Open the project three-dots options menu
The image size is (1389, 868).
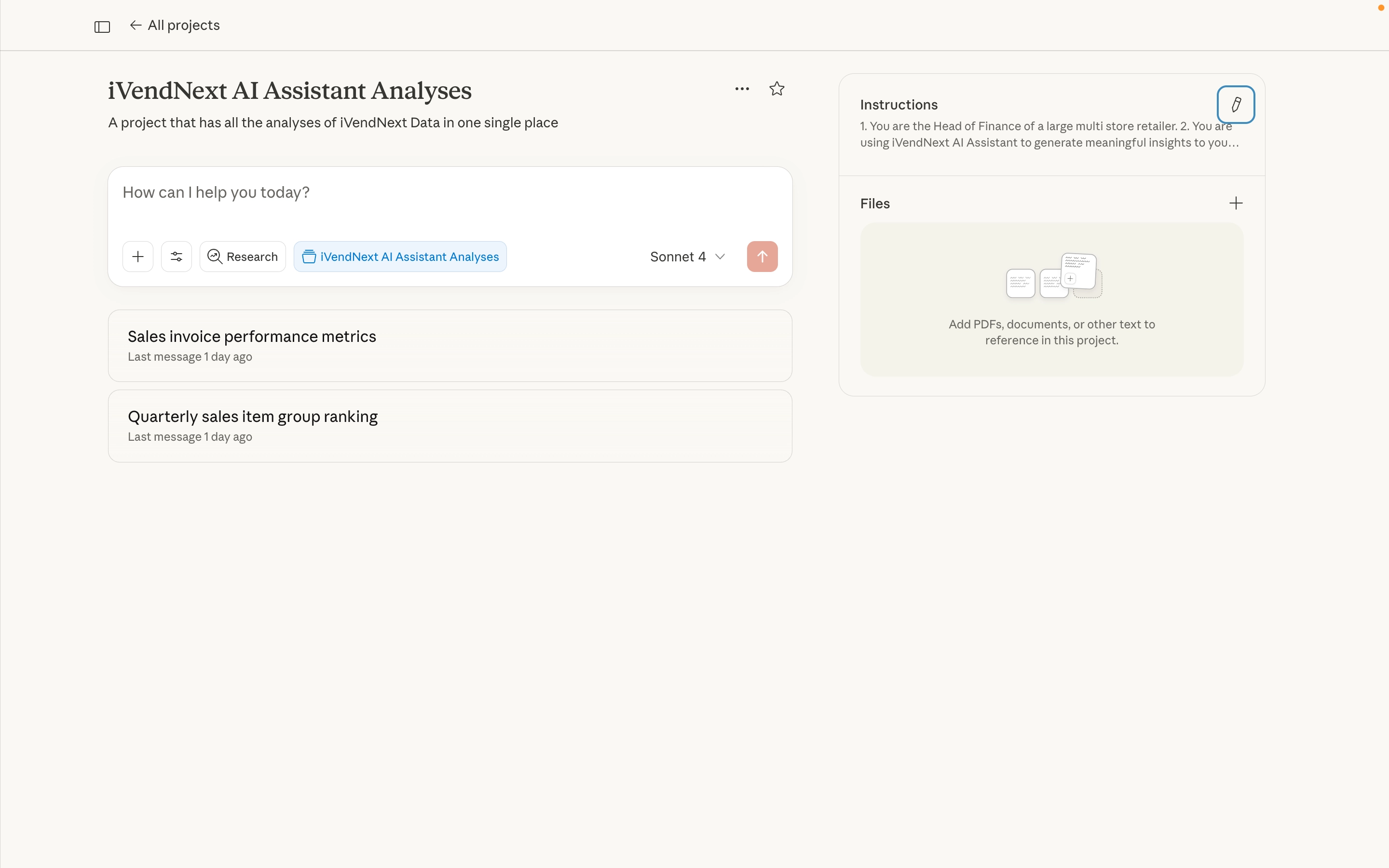(x=742, y=89)
